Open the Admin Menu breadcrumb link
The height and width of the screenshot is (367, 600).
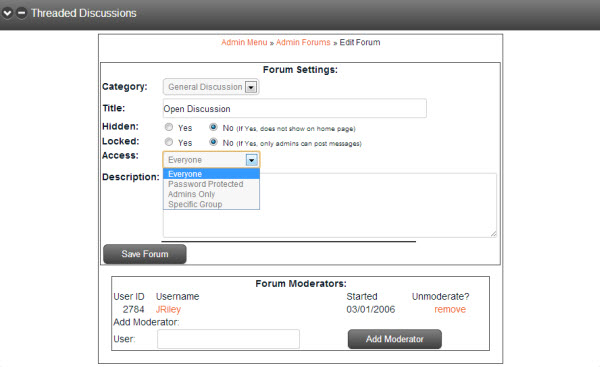(244, 42)
